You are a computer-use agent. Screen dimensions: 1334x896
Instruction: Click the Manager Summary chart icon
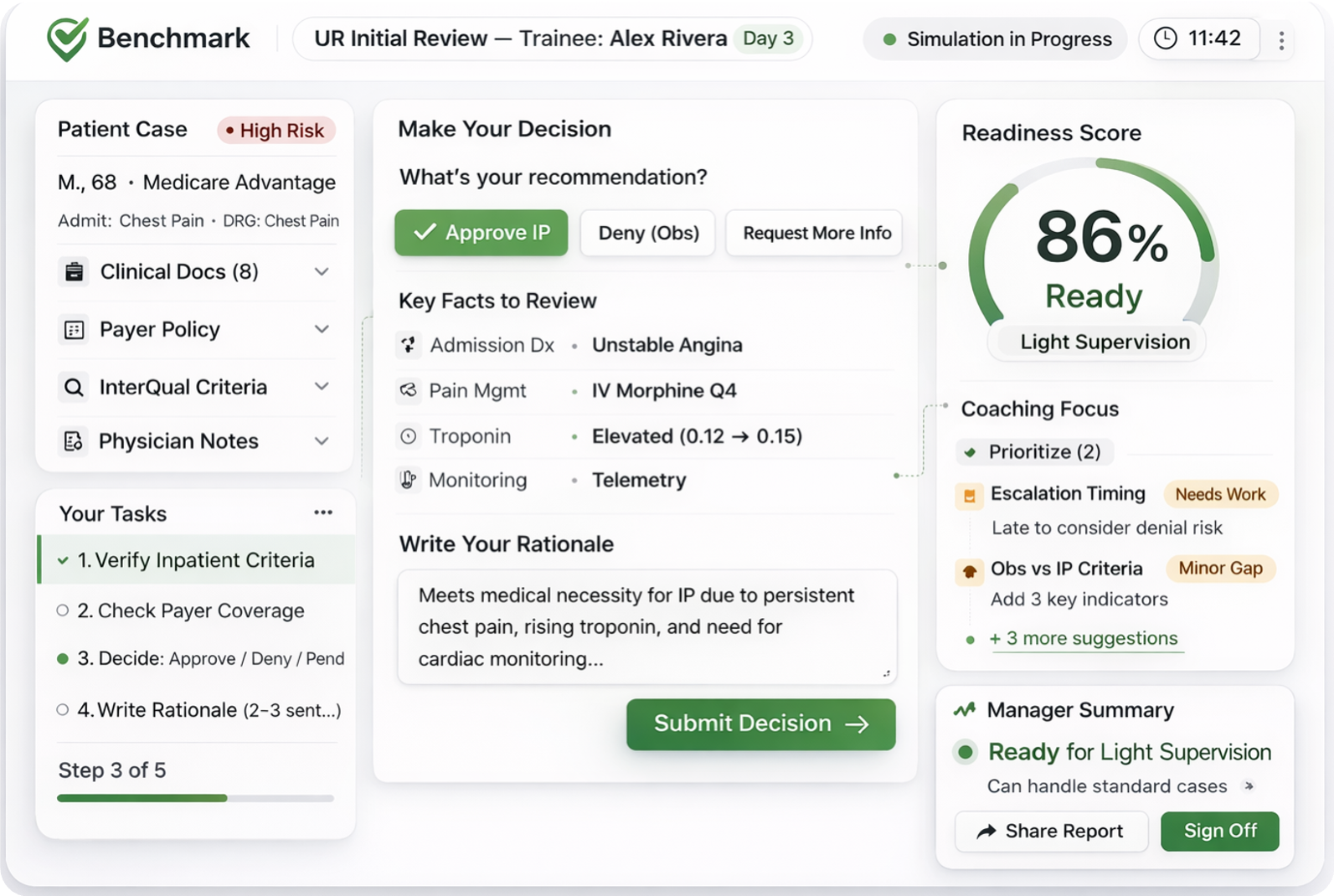point(965,710)
